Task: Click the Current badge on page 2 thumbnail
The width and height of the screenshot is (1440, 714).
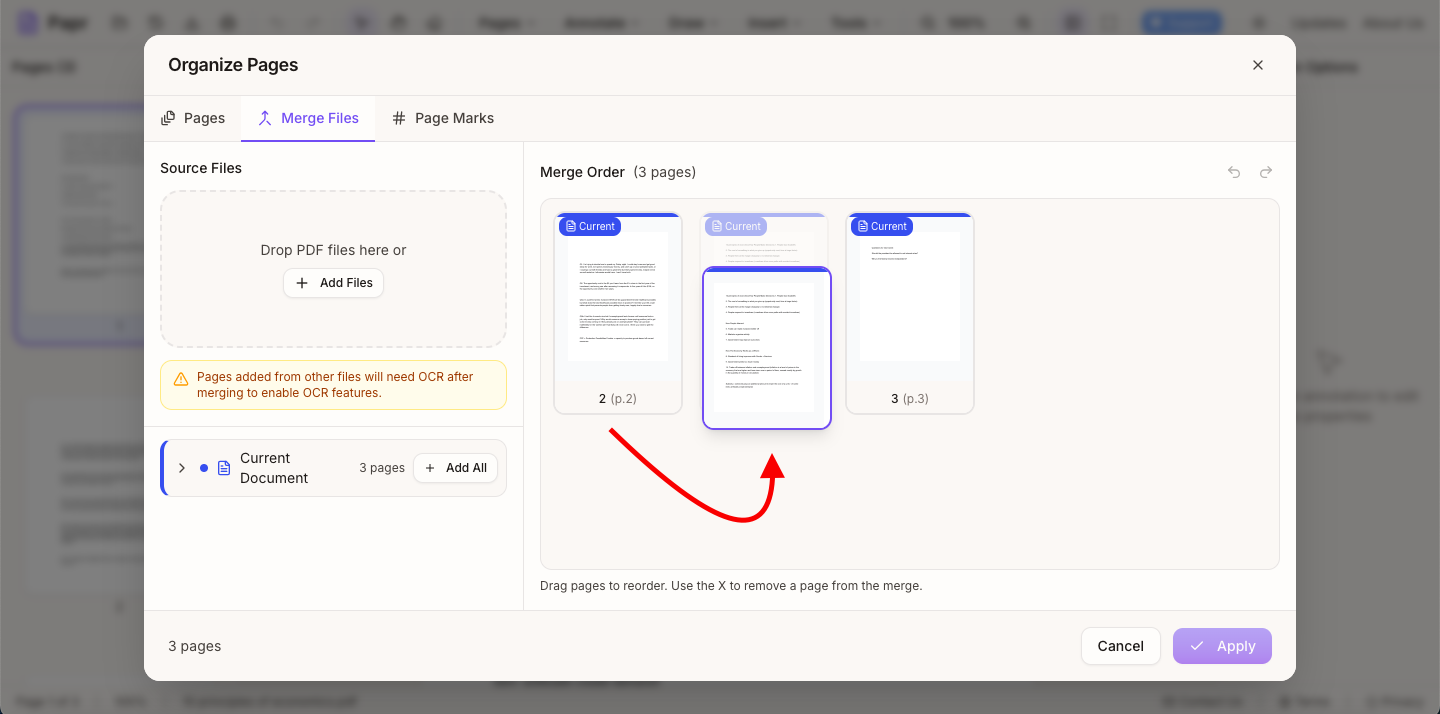Action: [x=589, y=226]
